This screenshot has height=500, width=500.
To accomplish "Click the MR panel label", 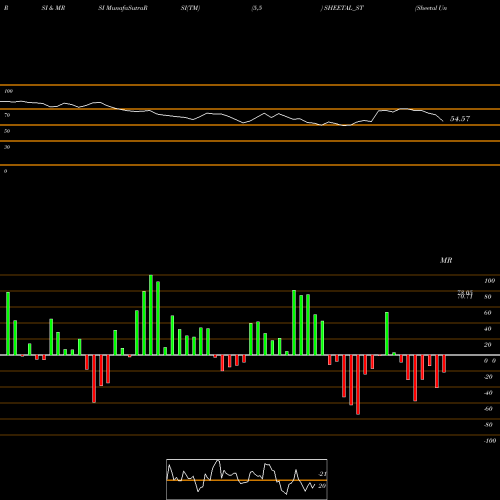I will (x=446, y=260).
